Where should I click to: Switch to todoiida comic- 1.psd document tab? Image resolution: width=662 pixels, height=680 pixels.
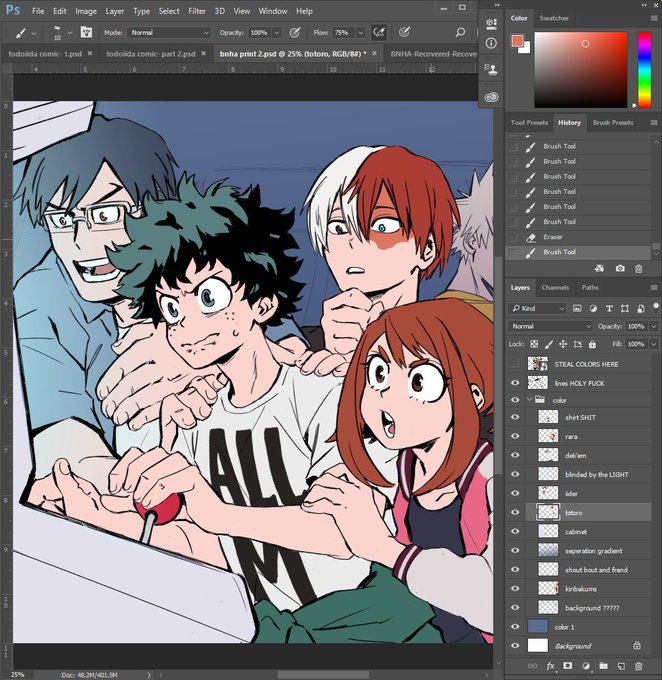(45, 54)
